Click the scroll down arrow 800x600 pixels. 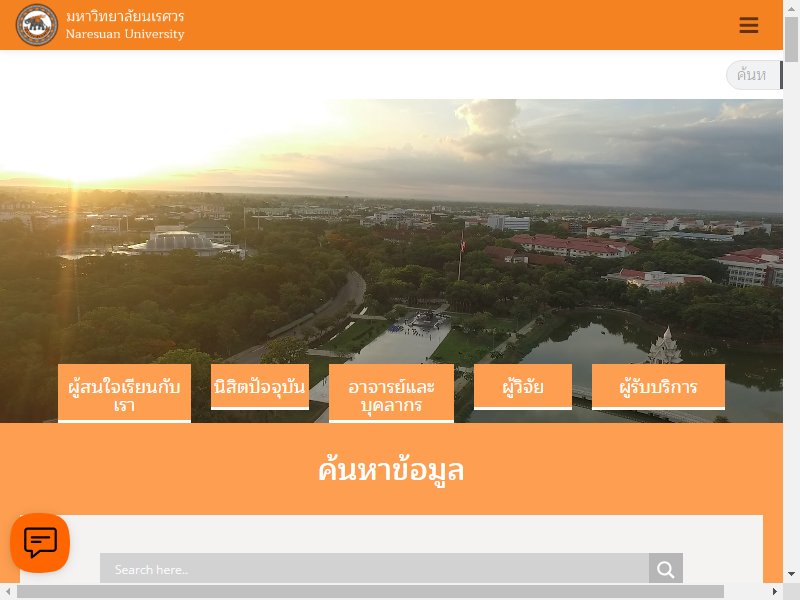point(791,574)
